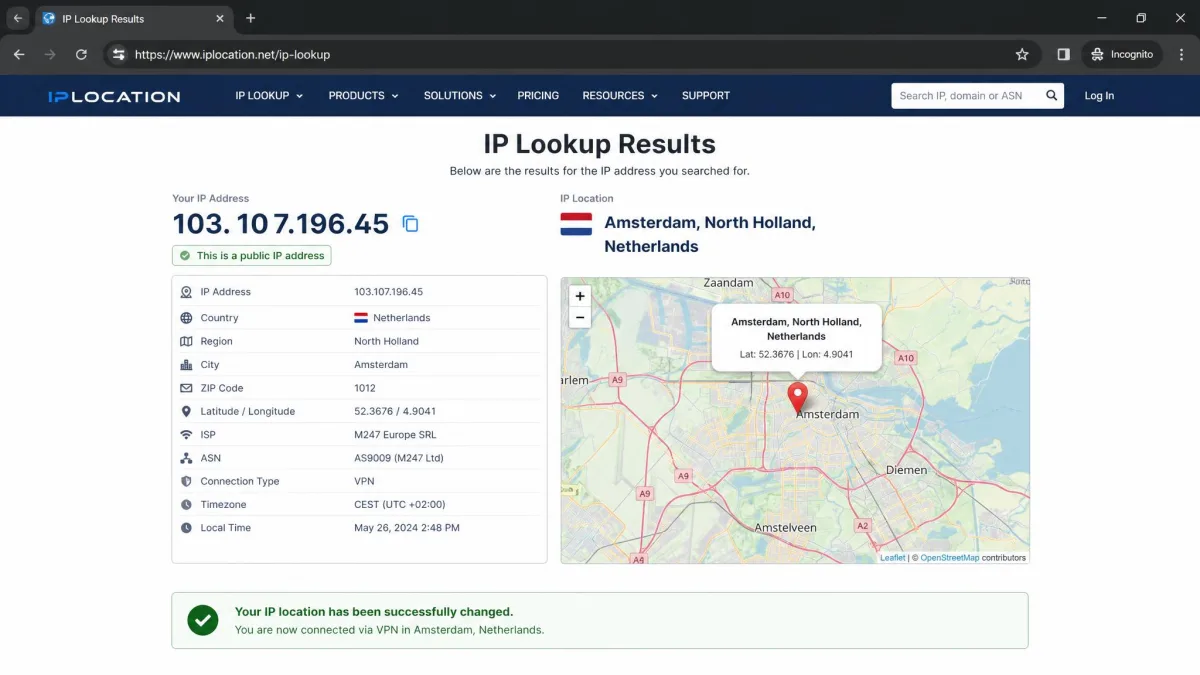This screenshot has width=1200, height=675.
Task: Select the coordinates 52.3676 / 4.9041
Action: (x=395, y=411)
